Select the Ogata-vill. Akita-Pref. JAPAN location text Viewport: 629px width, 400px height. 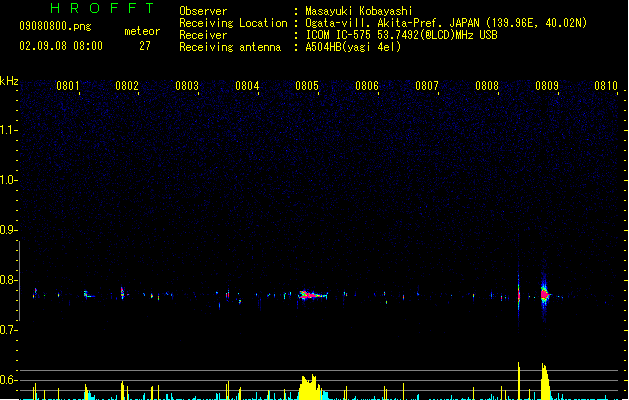click(446, 23)
